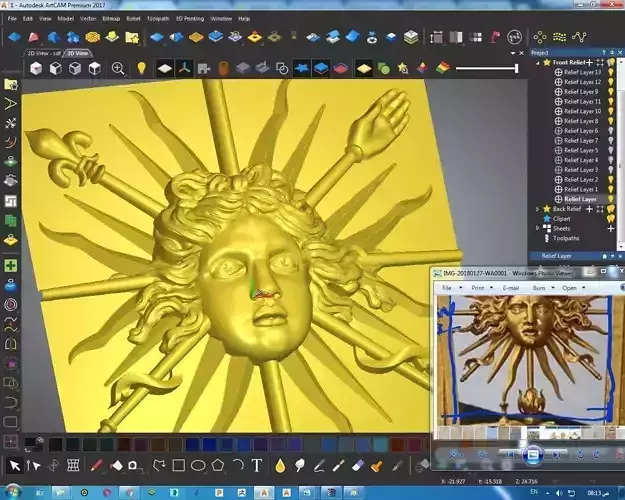
Task: Click the orange cylinder material icon
Action: pos(224,69)
